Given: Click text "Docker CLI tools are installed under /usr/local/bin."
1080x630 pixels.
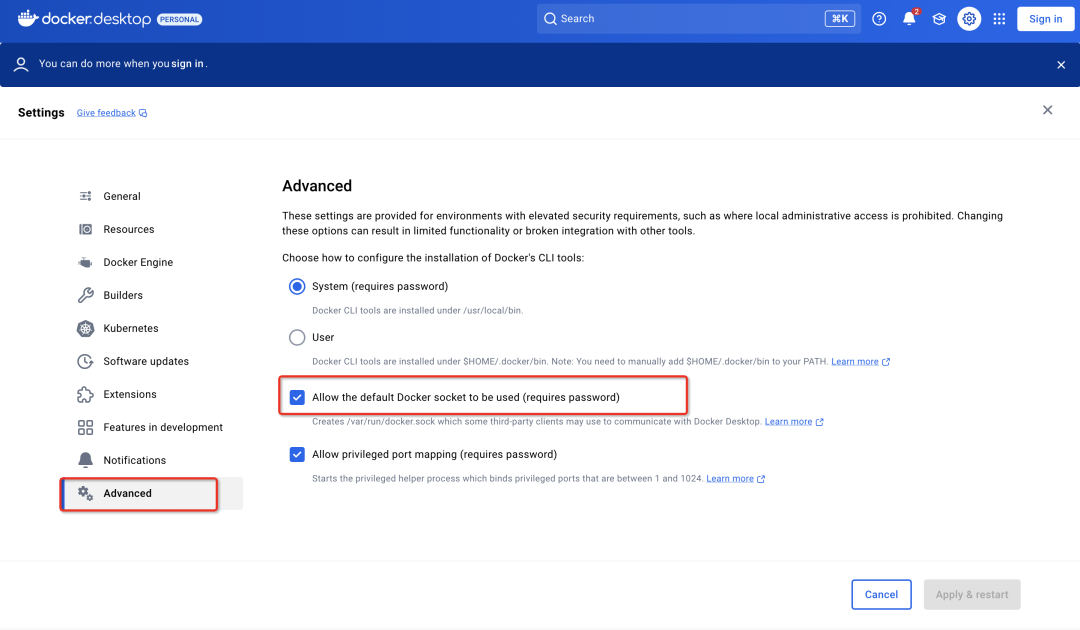Looking at the screenshot, I should [417, 311].
